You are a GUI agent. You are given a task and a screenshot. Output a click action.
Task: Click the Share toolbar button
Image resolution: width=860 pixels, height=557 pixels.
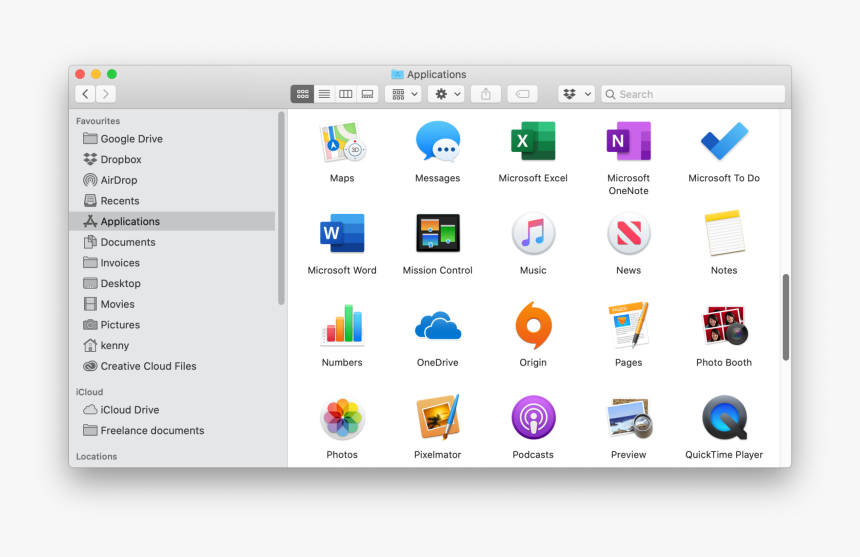point(486,94)
